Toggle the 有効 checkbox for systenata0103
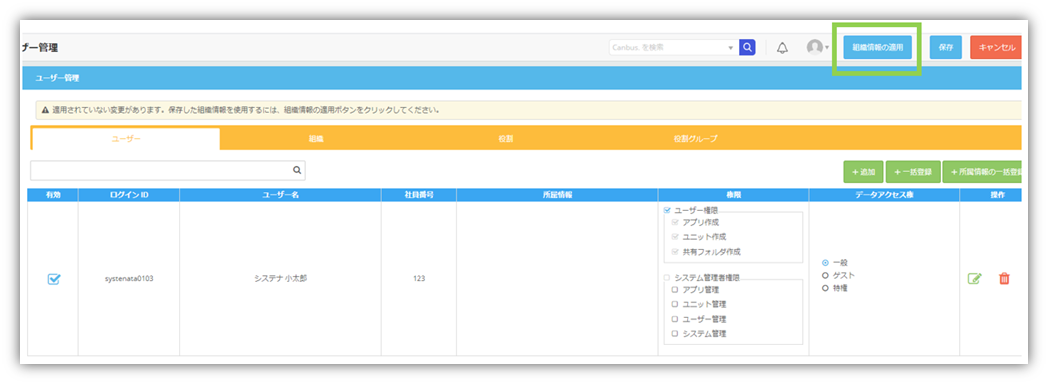 [54, 279]
